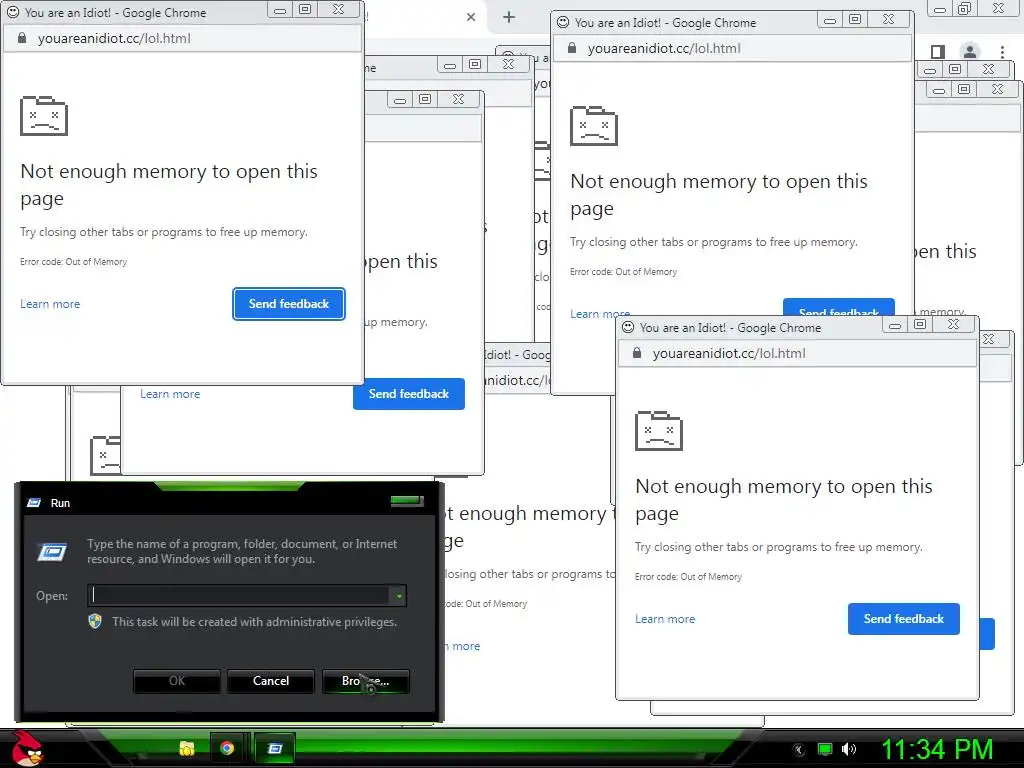Maximize the top-right You are an Idiot popup
This screenshot has height=768, width=1024.
pyautogui.click(x=855, y=19)
